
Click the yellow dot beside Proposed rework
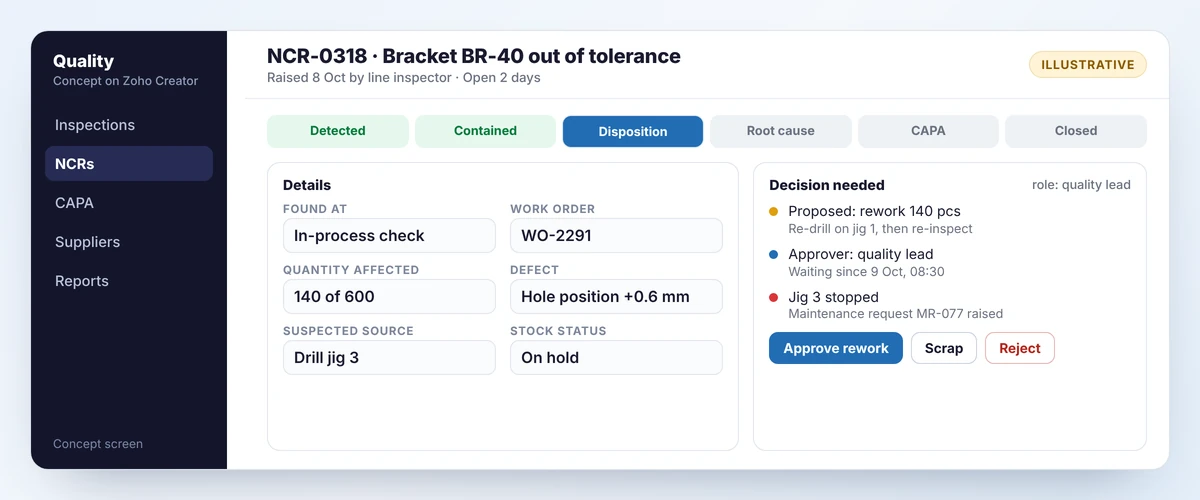tap(774, 212)
